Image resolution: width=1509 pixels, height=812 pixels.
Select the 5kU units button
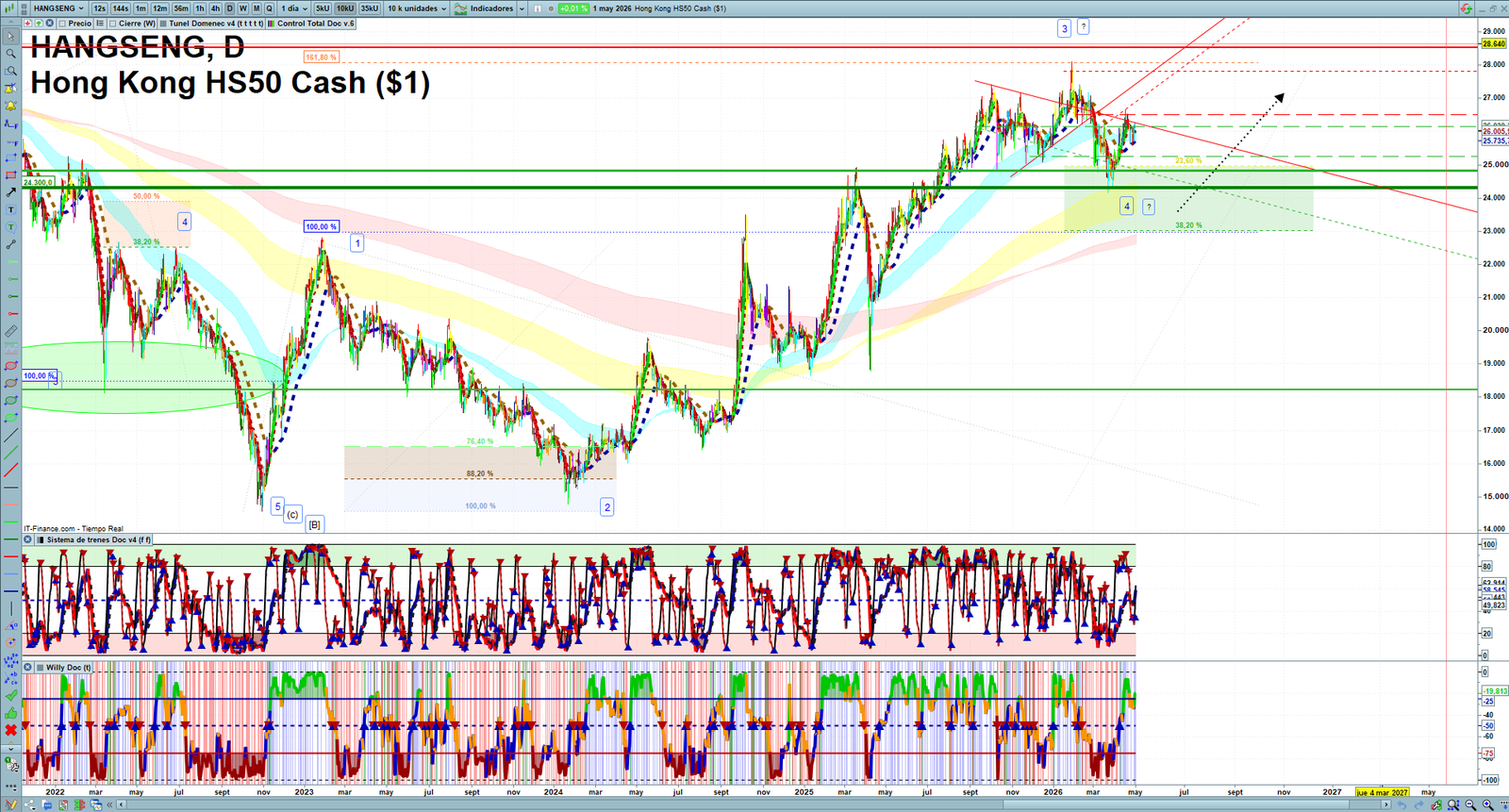pos(323,8)
